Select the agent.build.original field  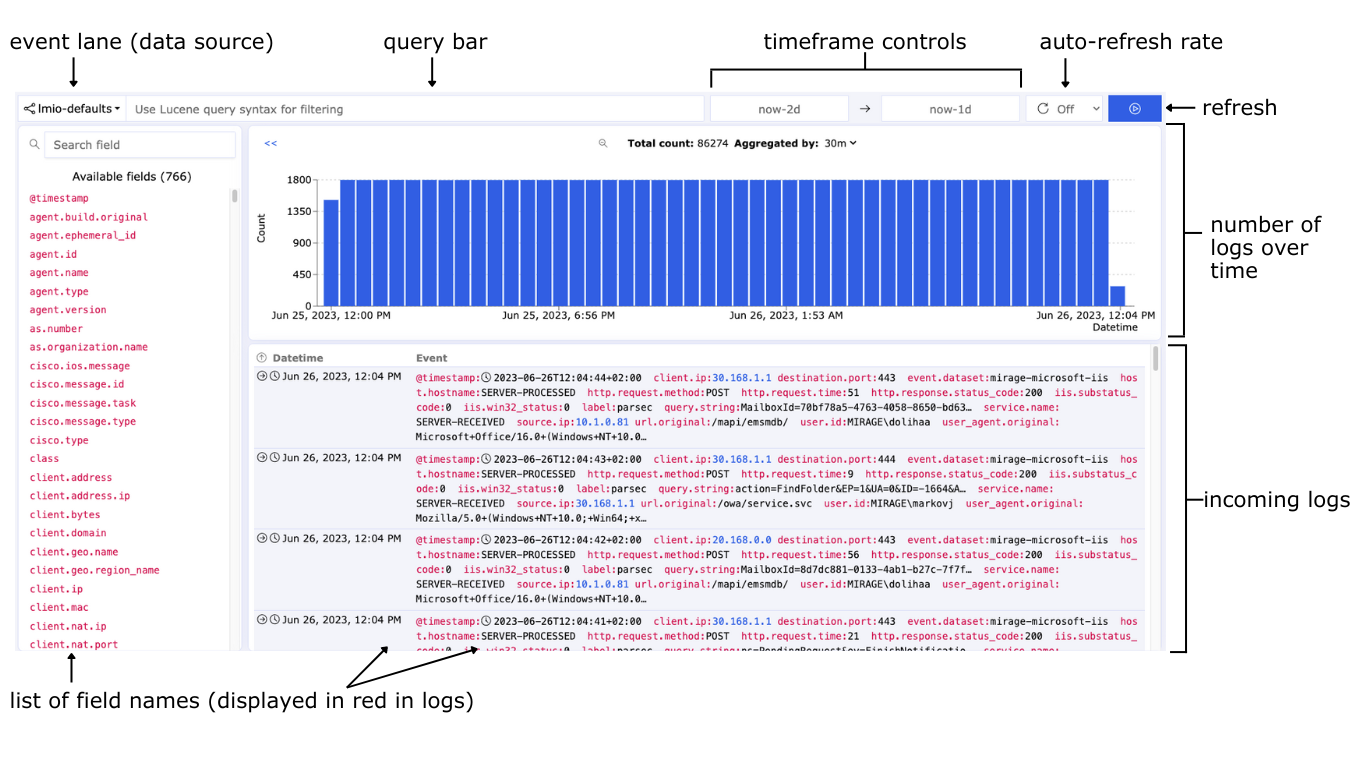(89, 217)
